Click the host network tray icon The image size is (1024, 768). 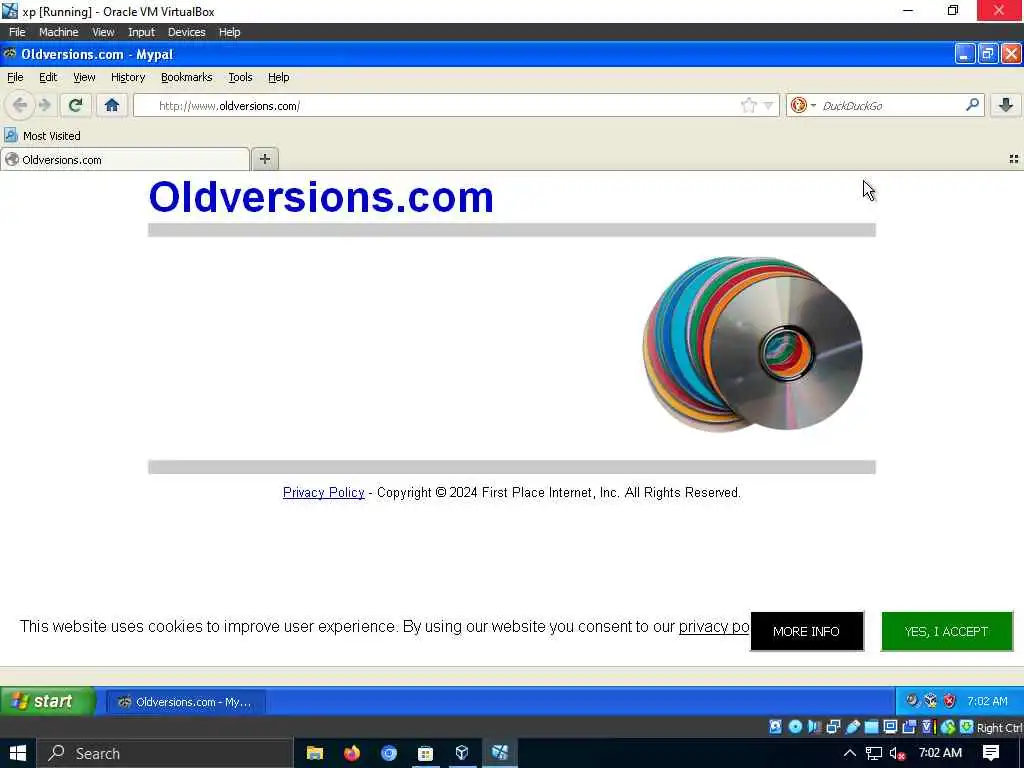[x=874, y=754]
